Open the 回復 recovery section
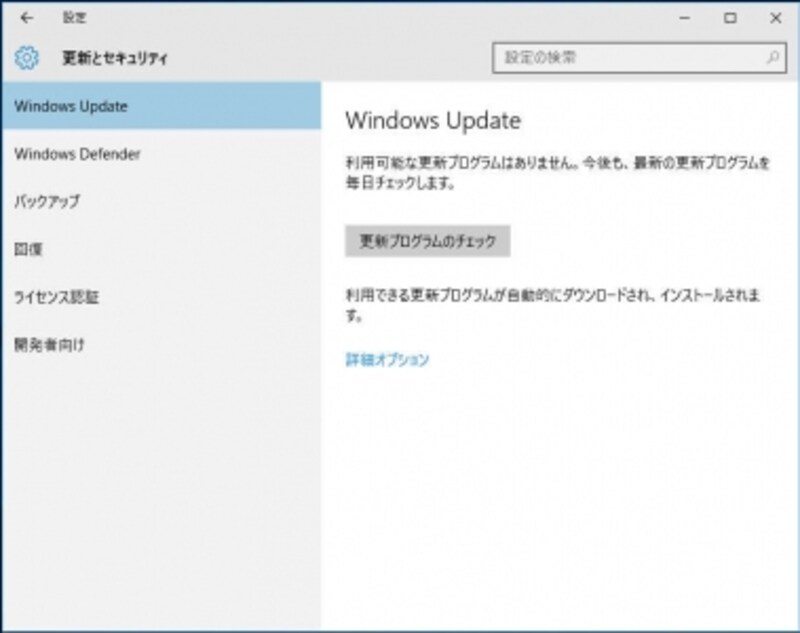The height and width of the screenshot is (633, 800). [162, 249]
